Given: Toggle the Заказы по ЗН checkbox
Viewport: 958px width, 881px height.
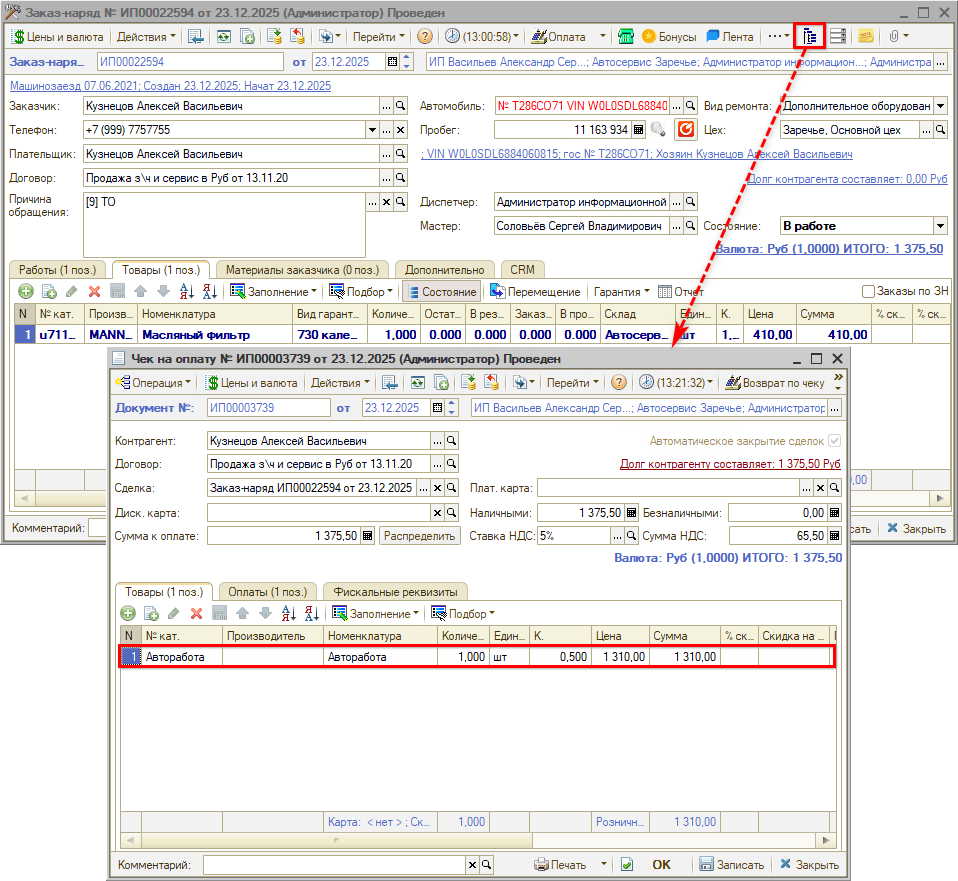Looking at the screenshot, I should 868,291.
